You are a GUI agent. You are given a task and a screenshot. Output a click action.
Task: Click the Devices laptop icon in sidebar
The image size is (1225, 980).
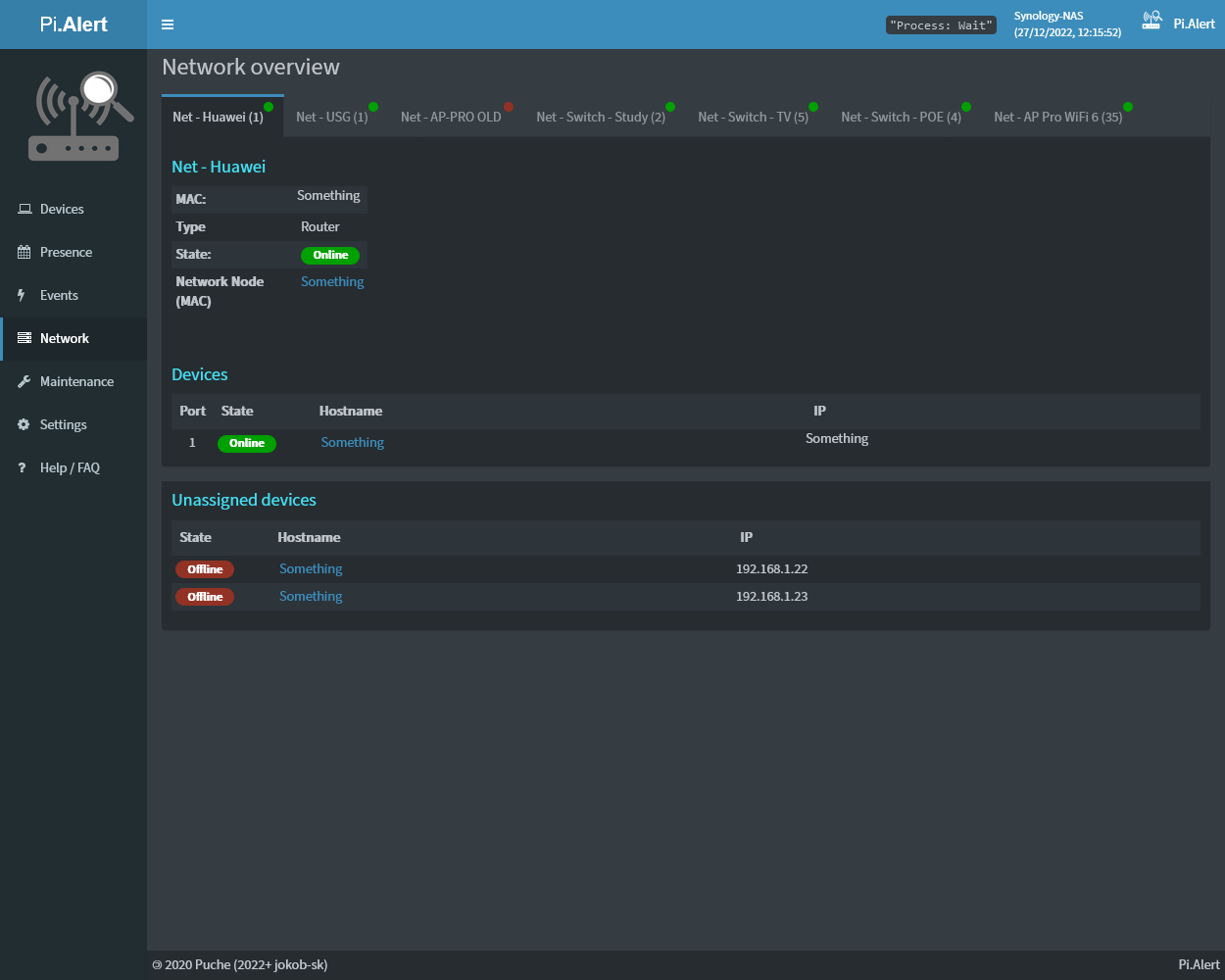pos(24,210)
